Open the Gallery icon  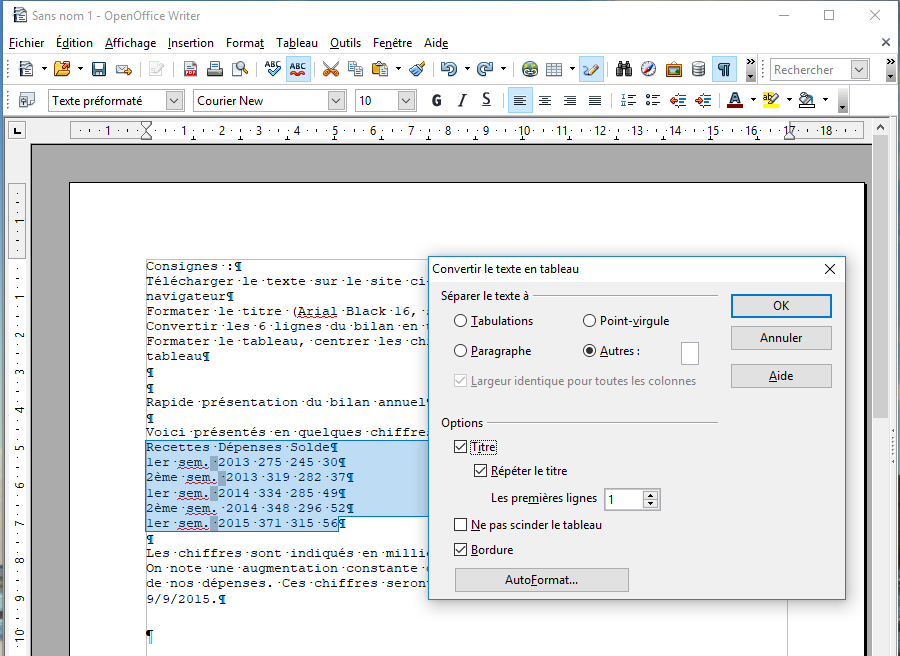(x=673, y=69)
